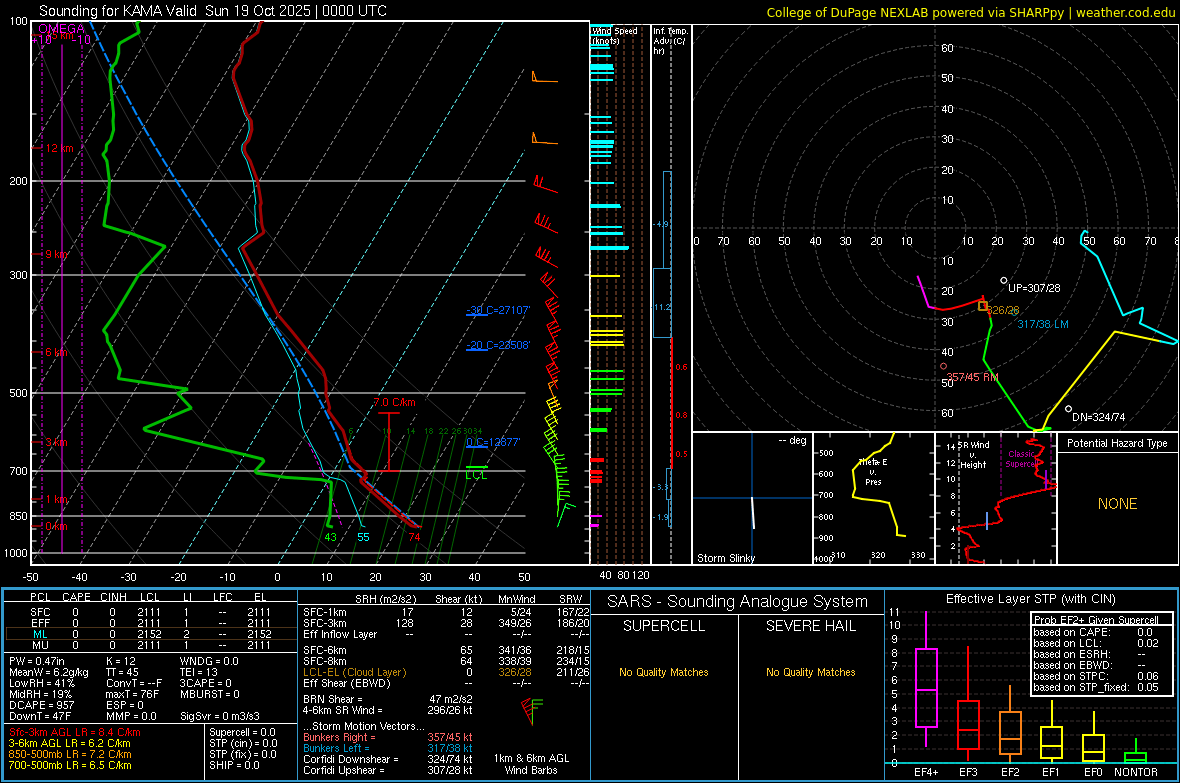The height and width of the screenshot is (783, 1180).
Task: Click the 'PW = 0.47in' value
Action: click(x=38, y=661)
